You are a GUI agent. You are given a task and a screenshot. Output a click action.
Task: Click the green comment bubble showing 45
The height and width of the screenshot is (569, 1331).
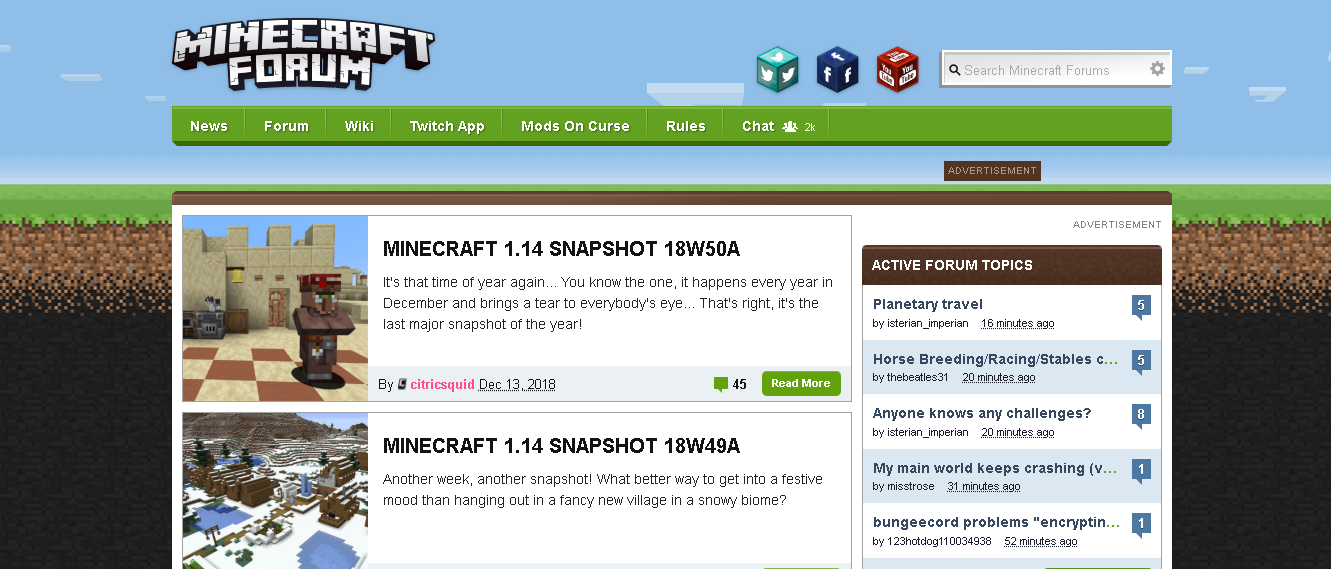[721, 384]
